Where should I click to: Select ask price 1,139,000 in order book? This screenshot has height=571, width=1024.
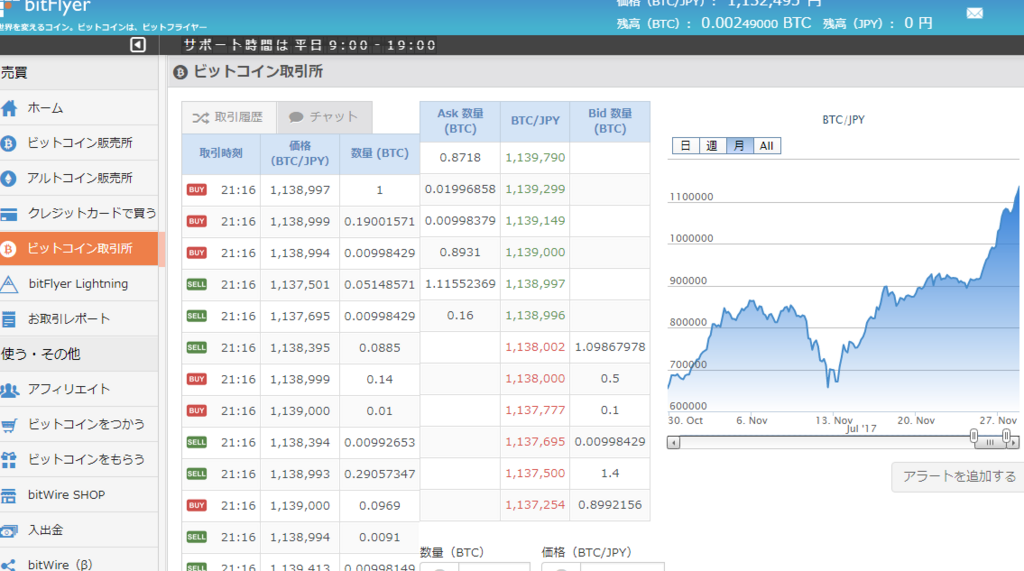[x=535, y=252]
